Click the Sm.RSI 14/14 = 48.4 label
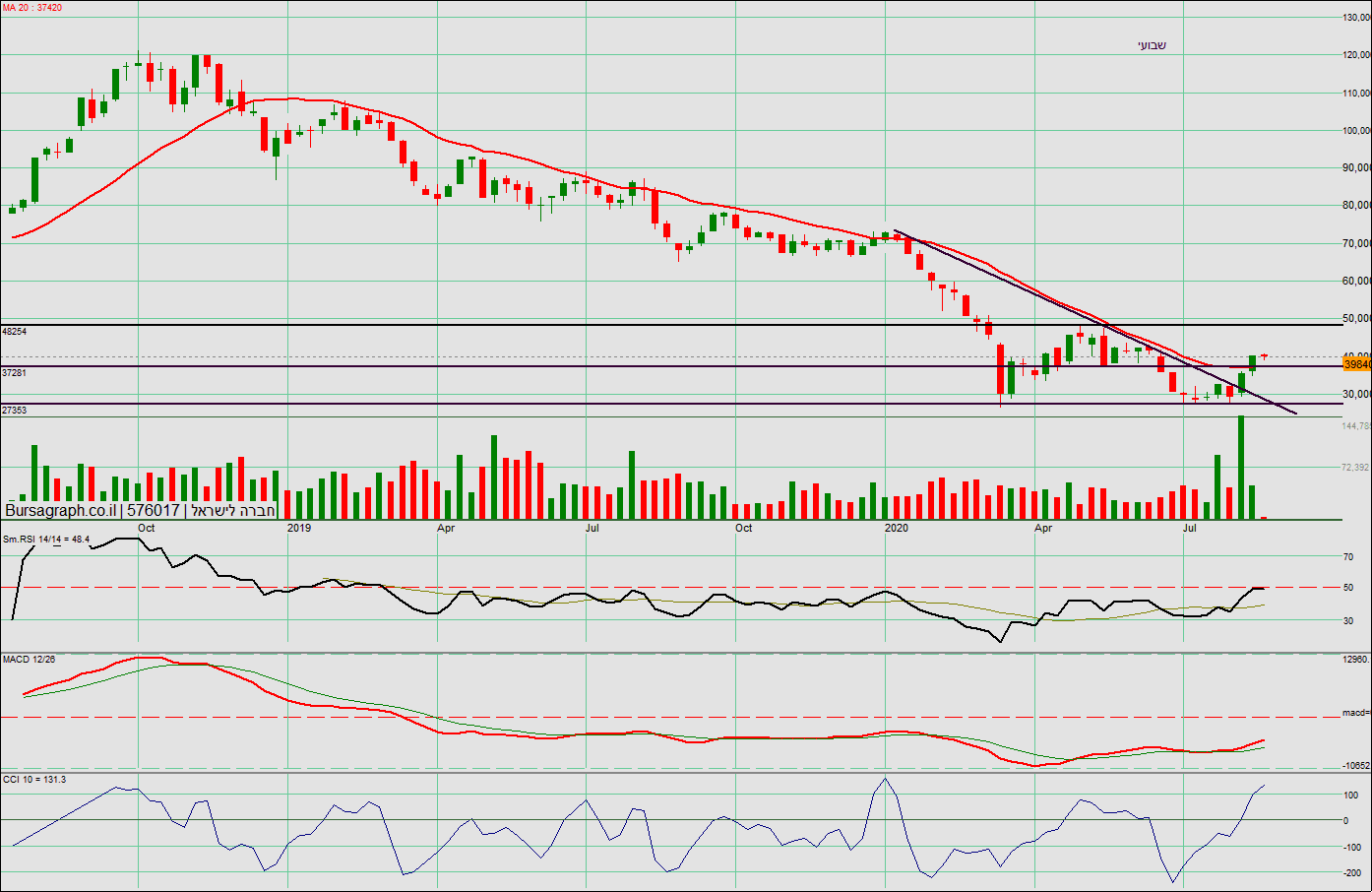This screenshot has height=892, width=1372. pyautogui.click(x=46, y=540)
